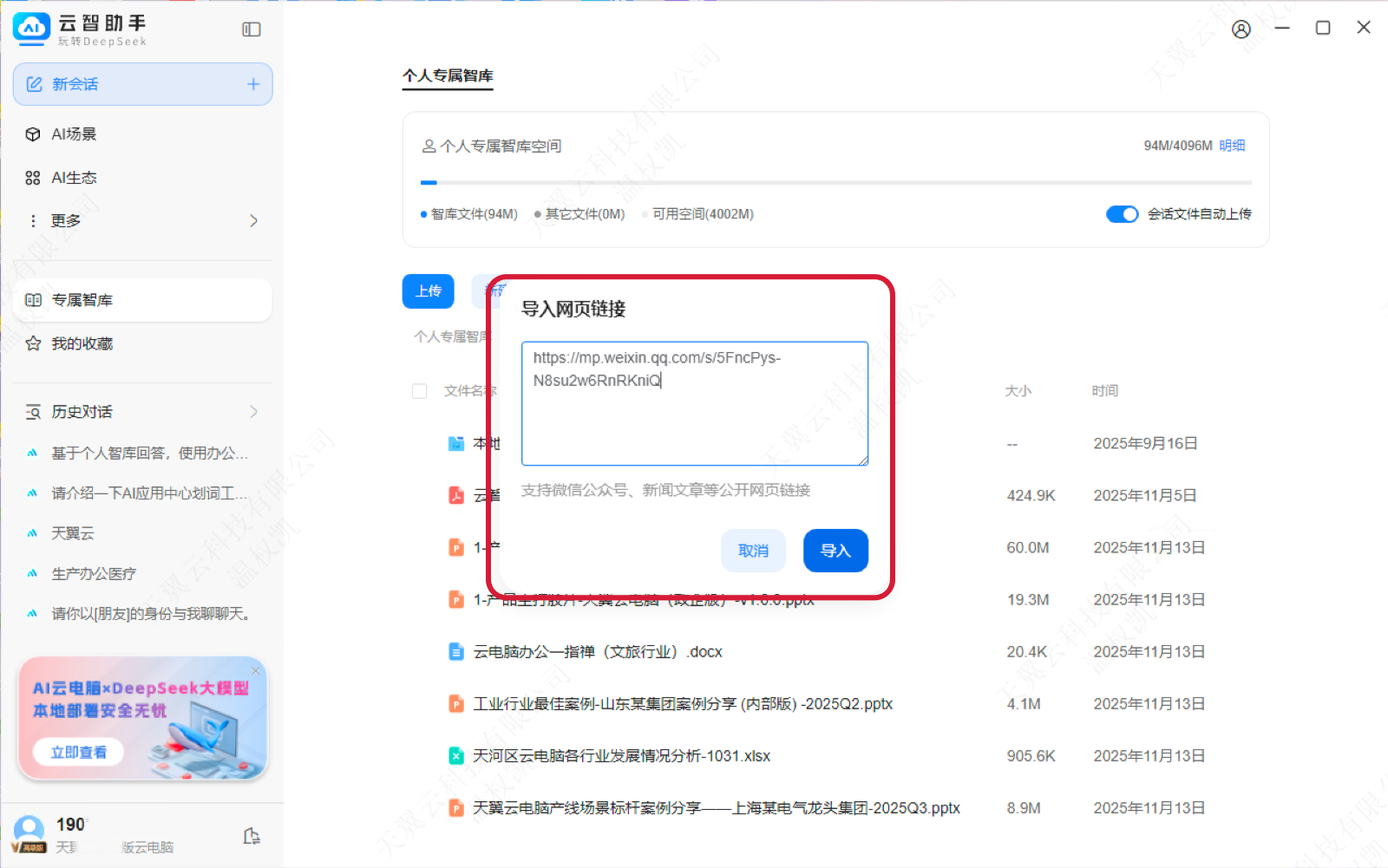Click the storage space usage bar
Screen dimensions: 1388x868
835,183
